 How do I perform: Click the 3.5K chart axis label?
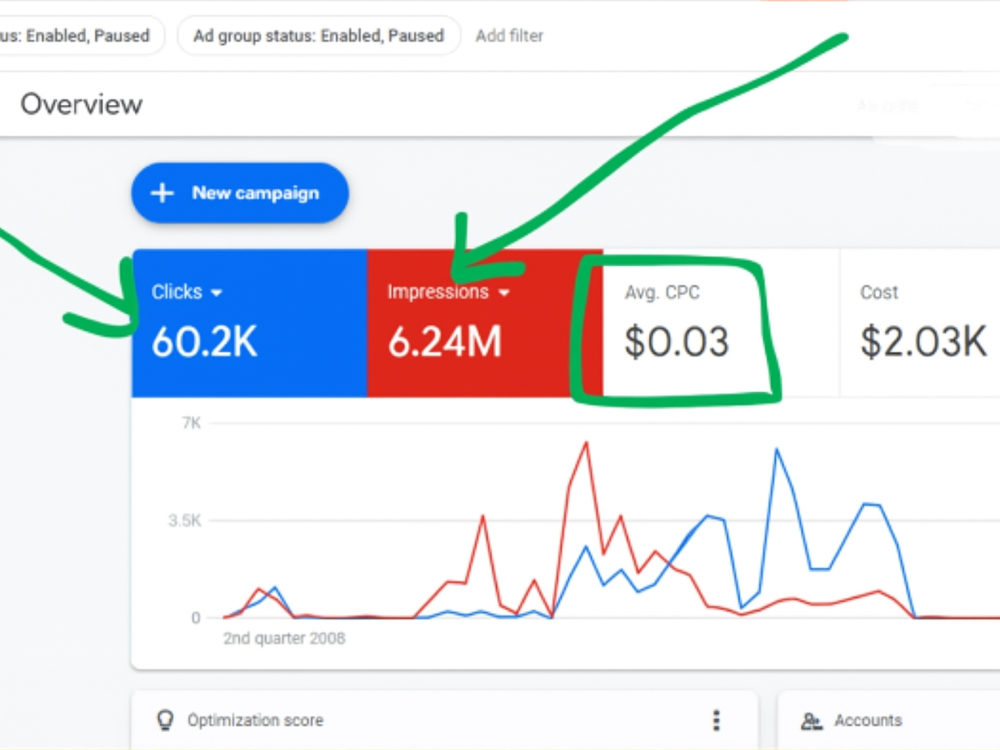(185, 520)
